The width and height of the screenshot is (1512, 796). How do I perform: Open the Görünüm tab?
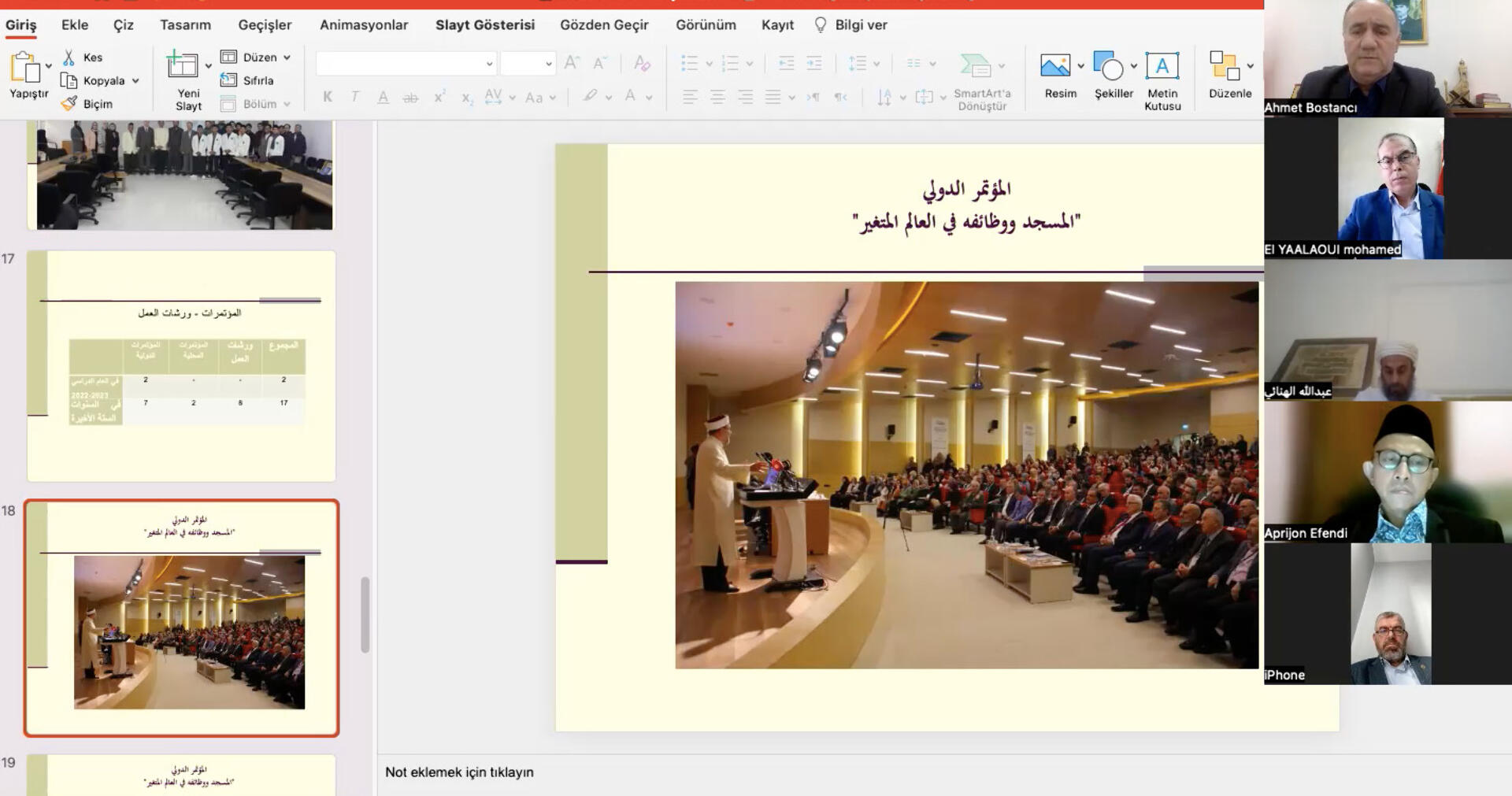coord(706,25)
